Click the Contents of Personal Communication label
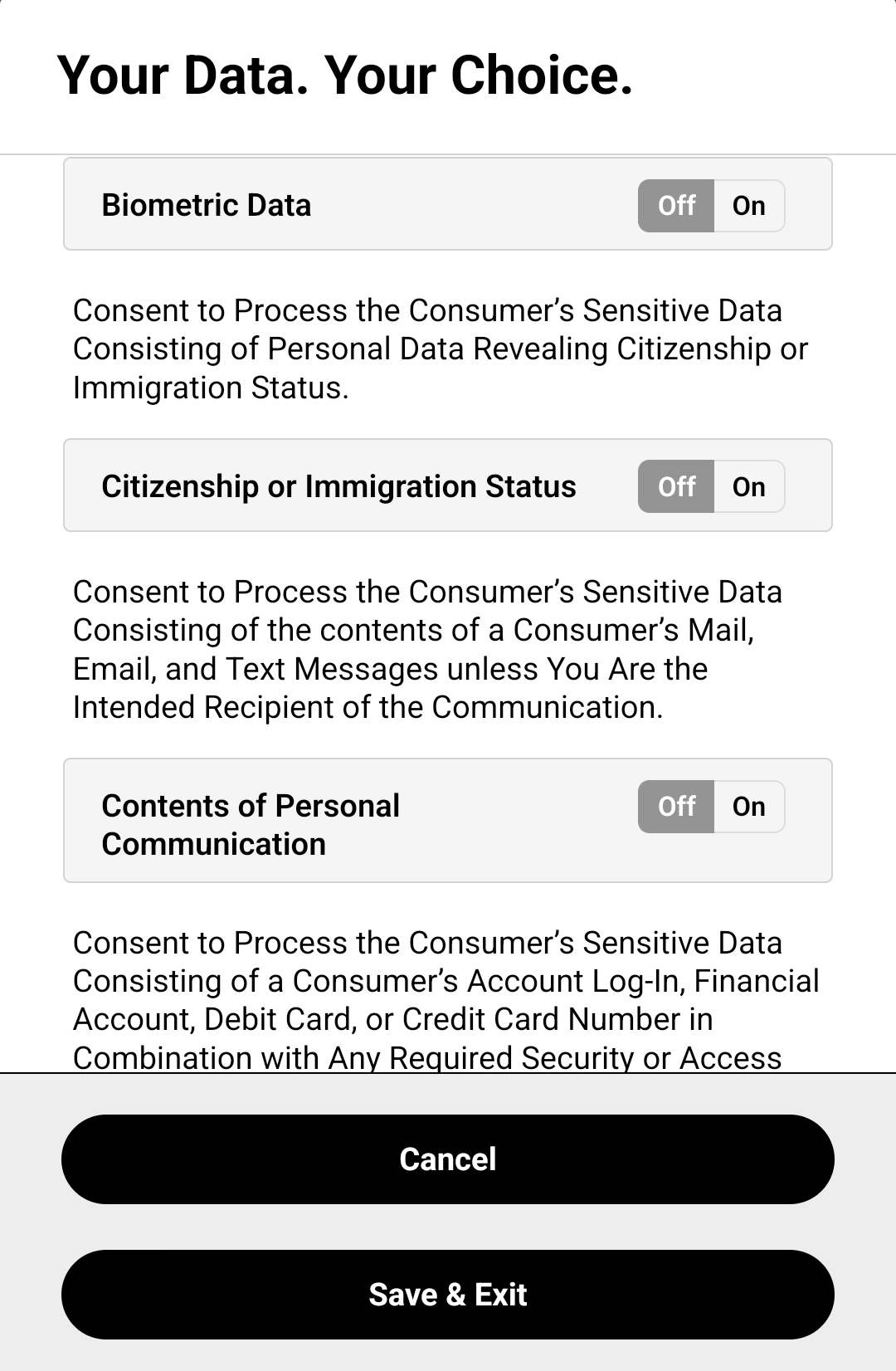This screenshot has height=1371, width=896. pos(251,825)
